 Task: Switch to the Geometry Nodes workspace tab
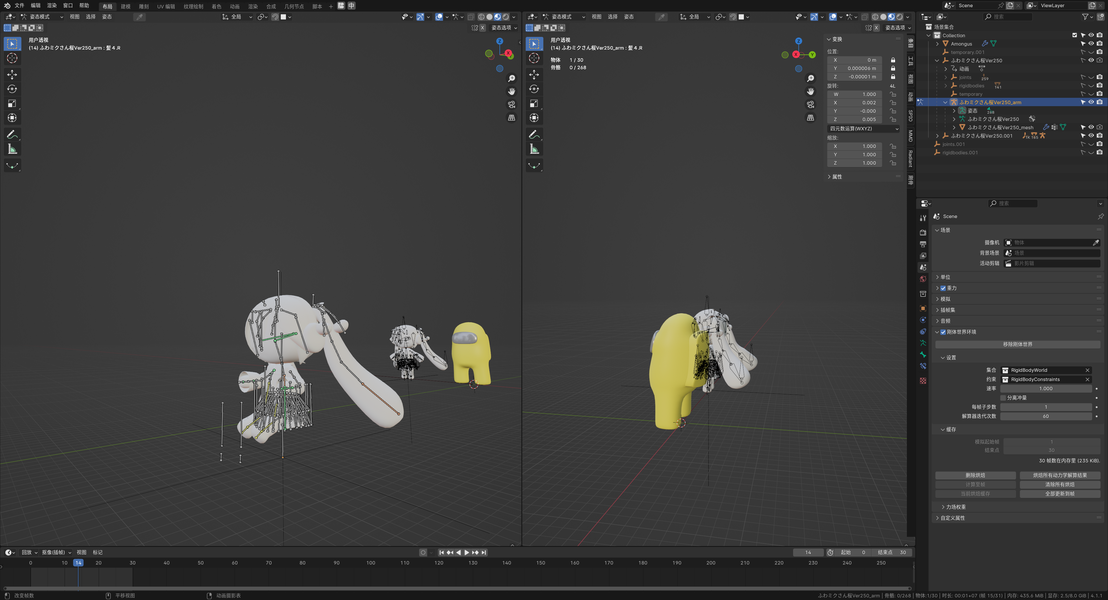(x=293, y=6)
